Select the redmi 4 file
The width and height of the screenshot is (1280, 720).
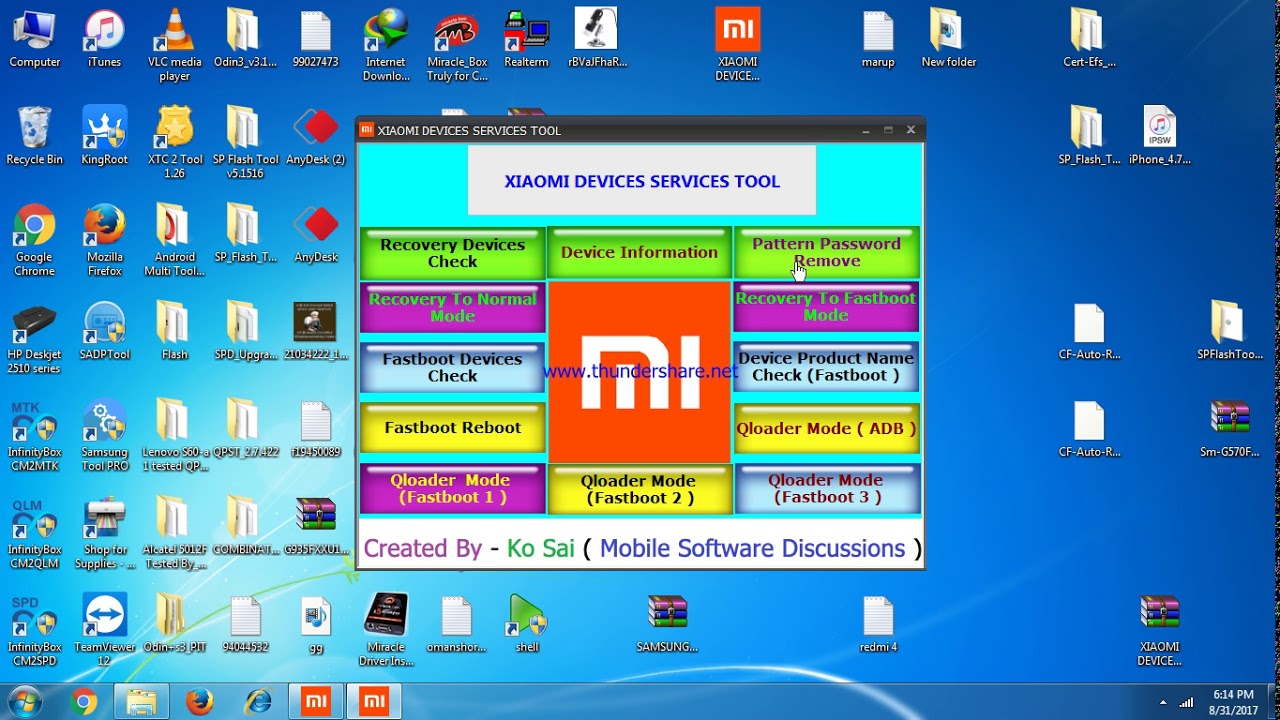tap(878, 624)
